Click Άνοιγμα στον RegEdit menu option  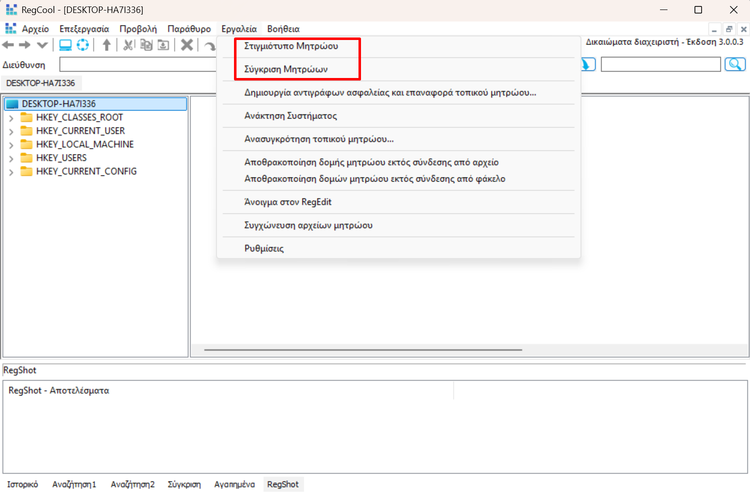[288, 202]
